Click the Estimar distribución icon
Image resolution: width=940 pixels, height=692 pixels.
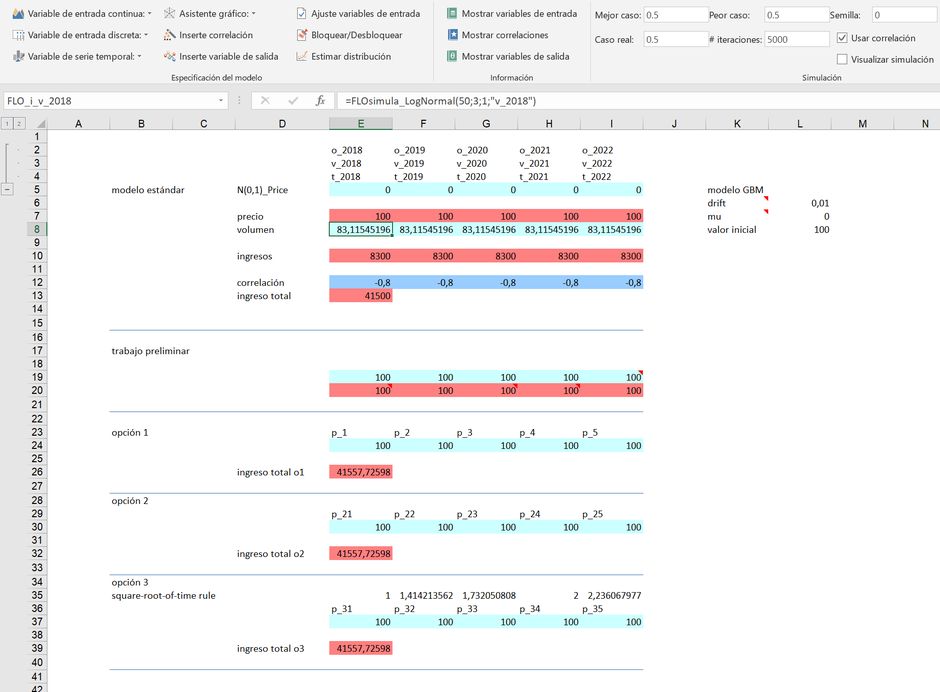302,56
